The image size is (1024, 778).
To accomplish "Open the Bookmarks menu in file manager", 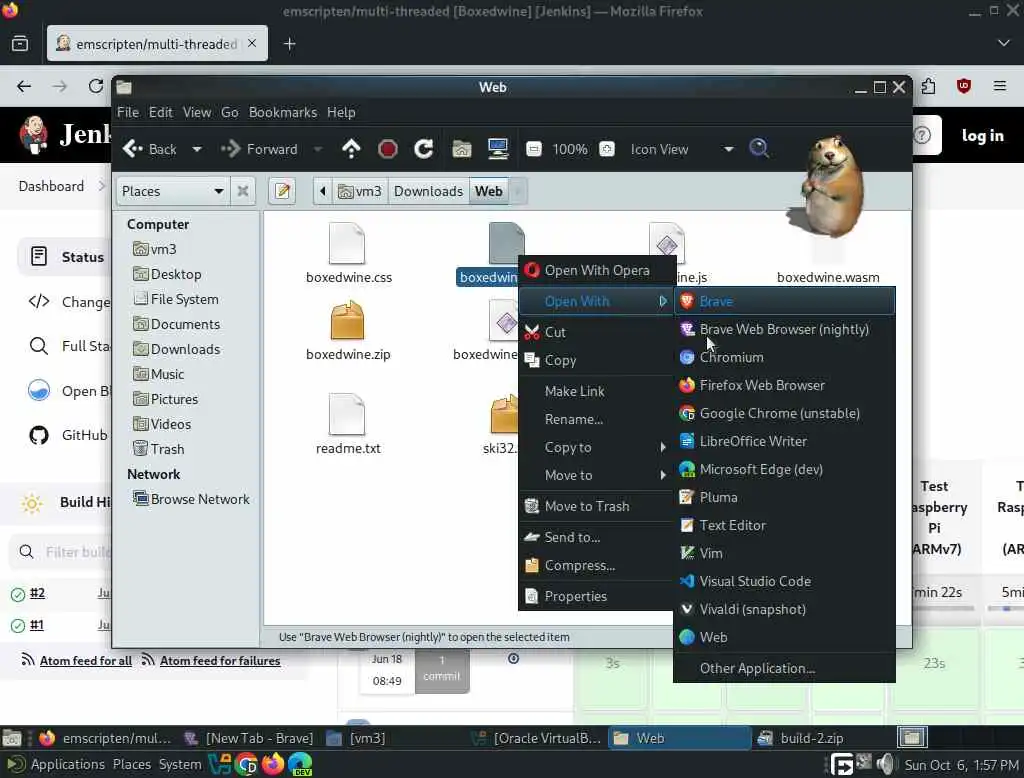I will (282, 112).
